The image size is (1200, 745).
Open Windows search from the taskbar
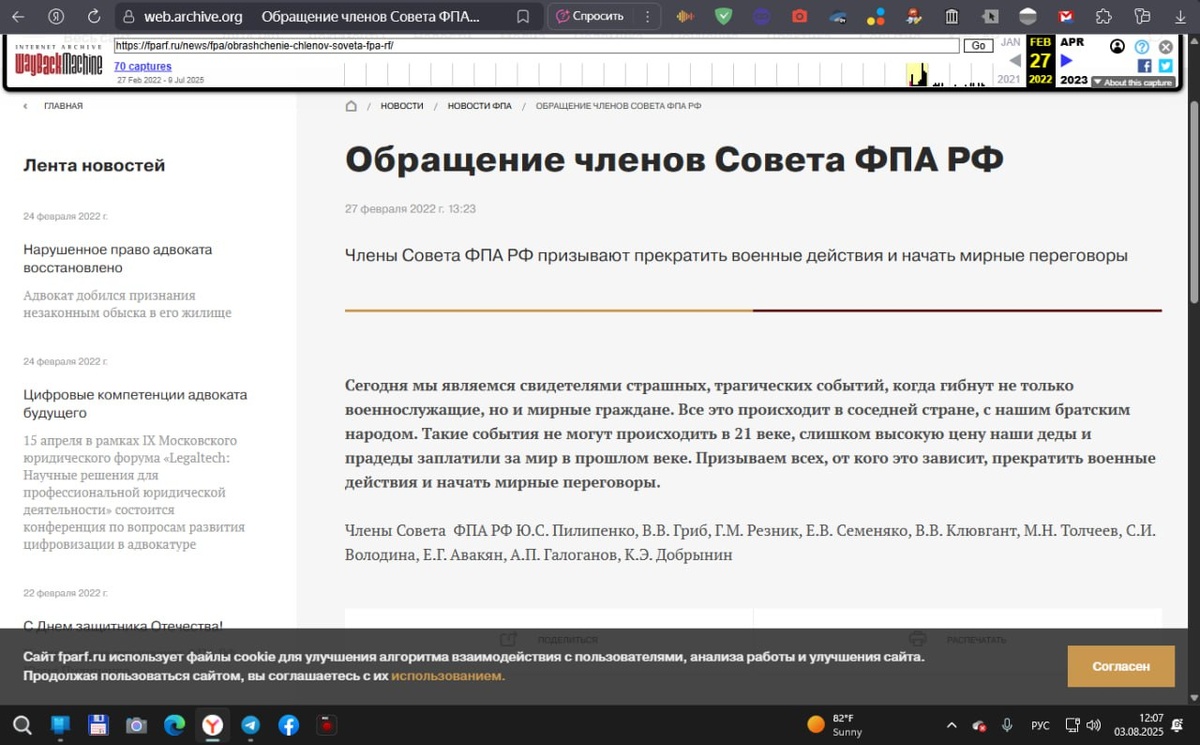22,725
